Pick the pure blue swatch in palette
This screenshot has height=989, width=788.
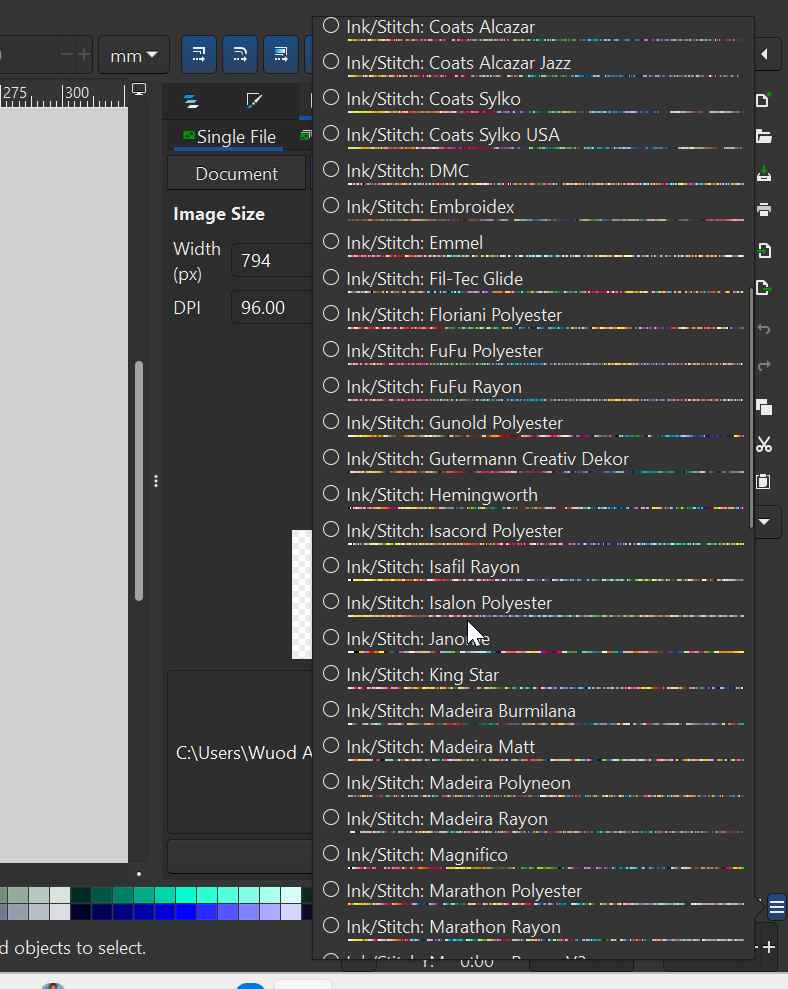pos(185,912)
